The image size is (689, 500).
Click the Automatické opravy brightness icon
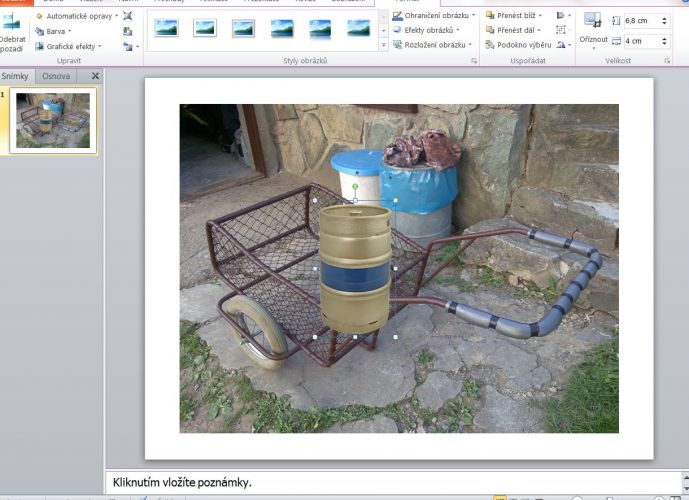point(40,16)
